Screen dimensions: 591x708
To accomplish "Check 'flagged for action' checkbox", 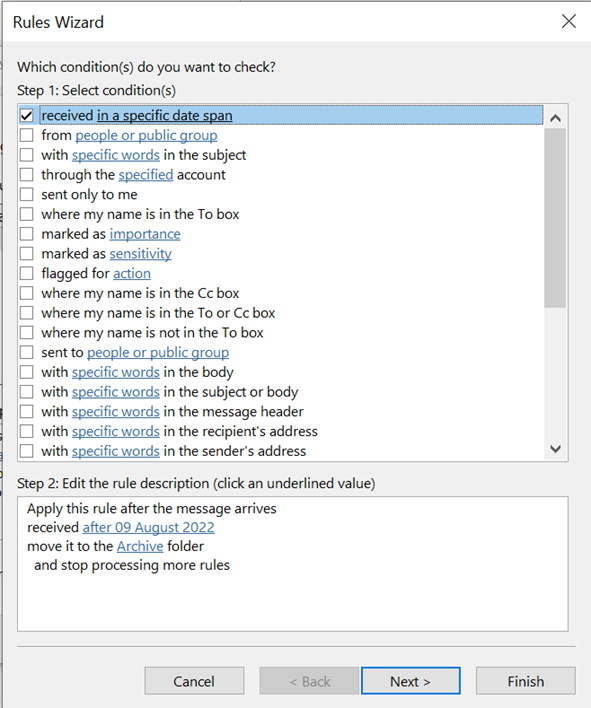I will pyautogui.click(x=27, y=273).
